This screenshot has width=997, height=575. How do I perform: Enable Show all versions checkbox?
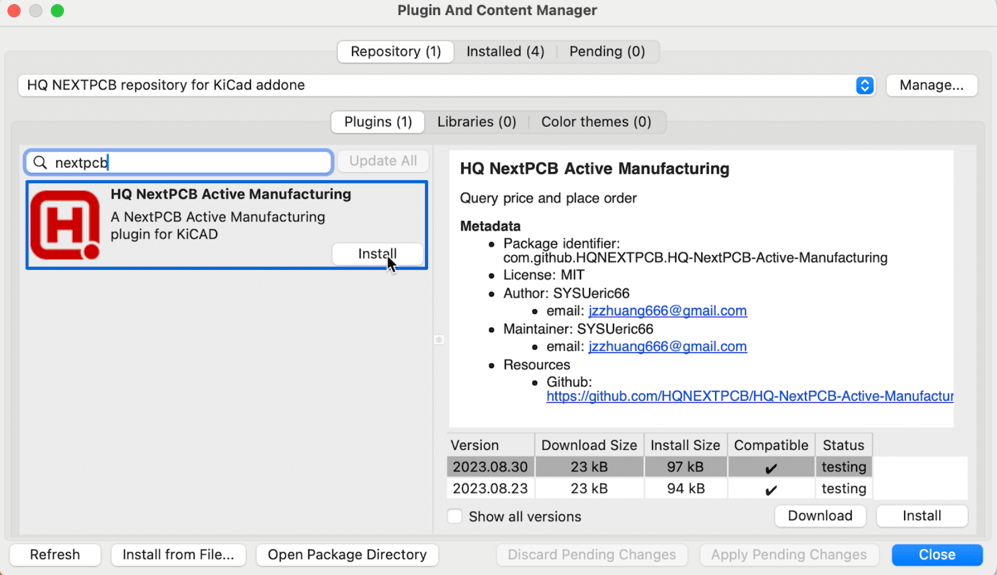coord(455,516)
